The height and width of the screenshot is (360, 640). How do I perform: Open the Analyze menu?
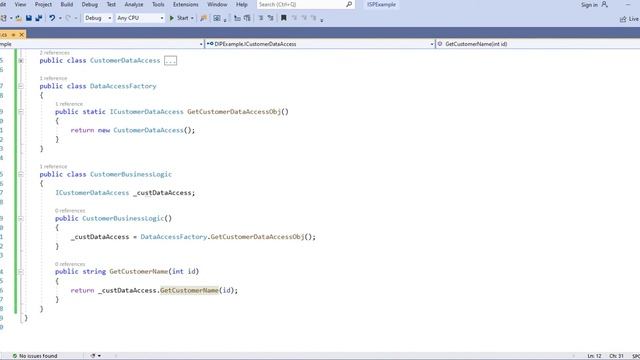(x=134, y=4)
